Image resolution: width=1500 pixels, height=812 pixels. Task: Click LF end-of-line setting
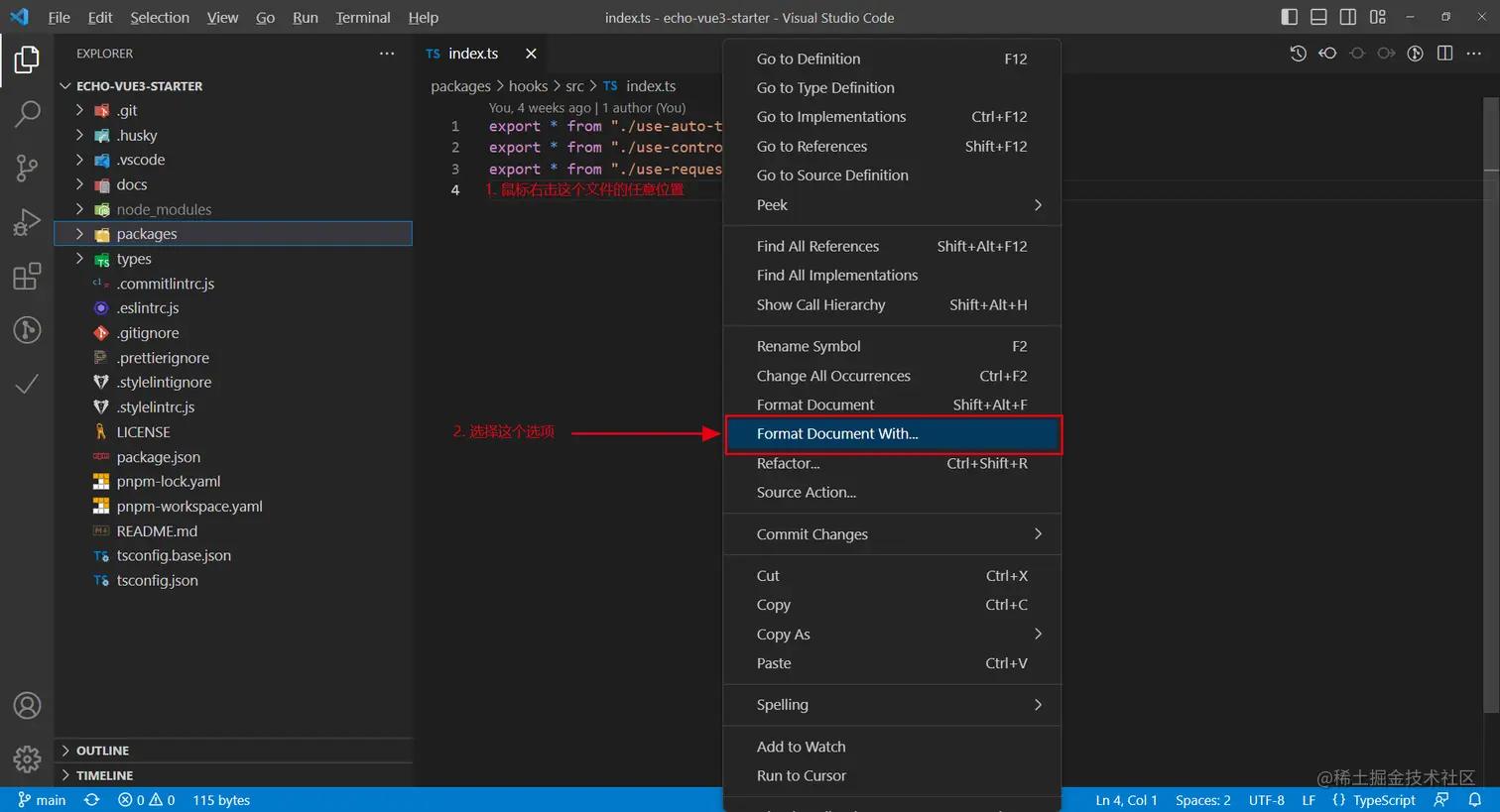(1309, 800)
